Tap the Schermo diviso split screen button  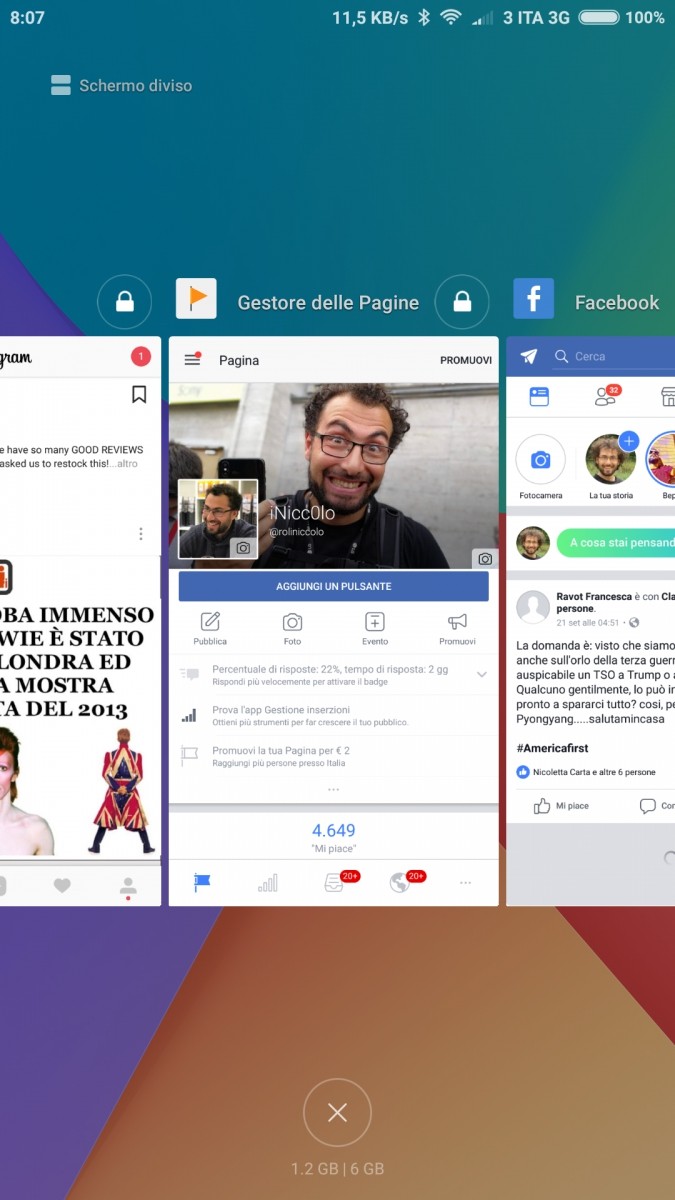coord(121,85)
